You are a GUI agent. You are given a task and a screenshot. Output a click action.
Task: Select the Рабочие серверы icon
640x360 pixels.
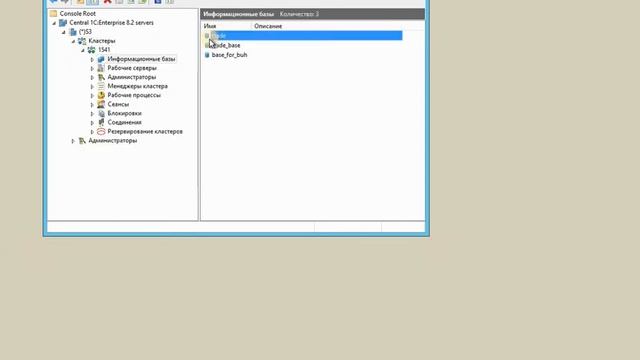click(101, 68)
